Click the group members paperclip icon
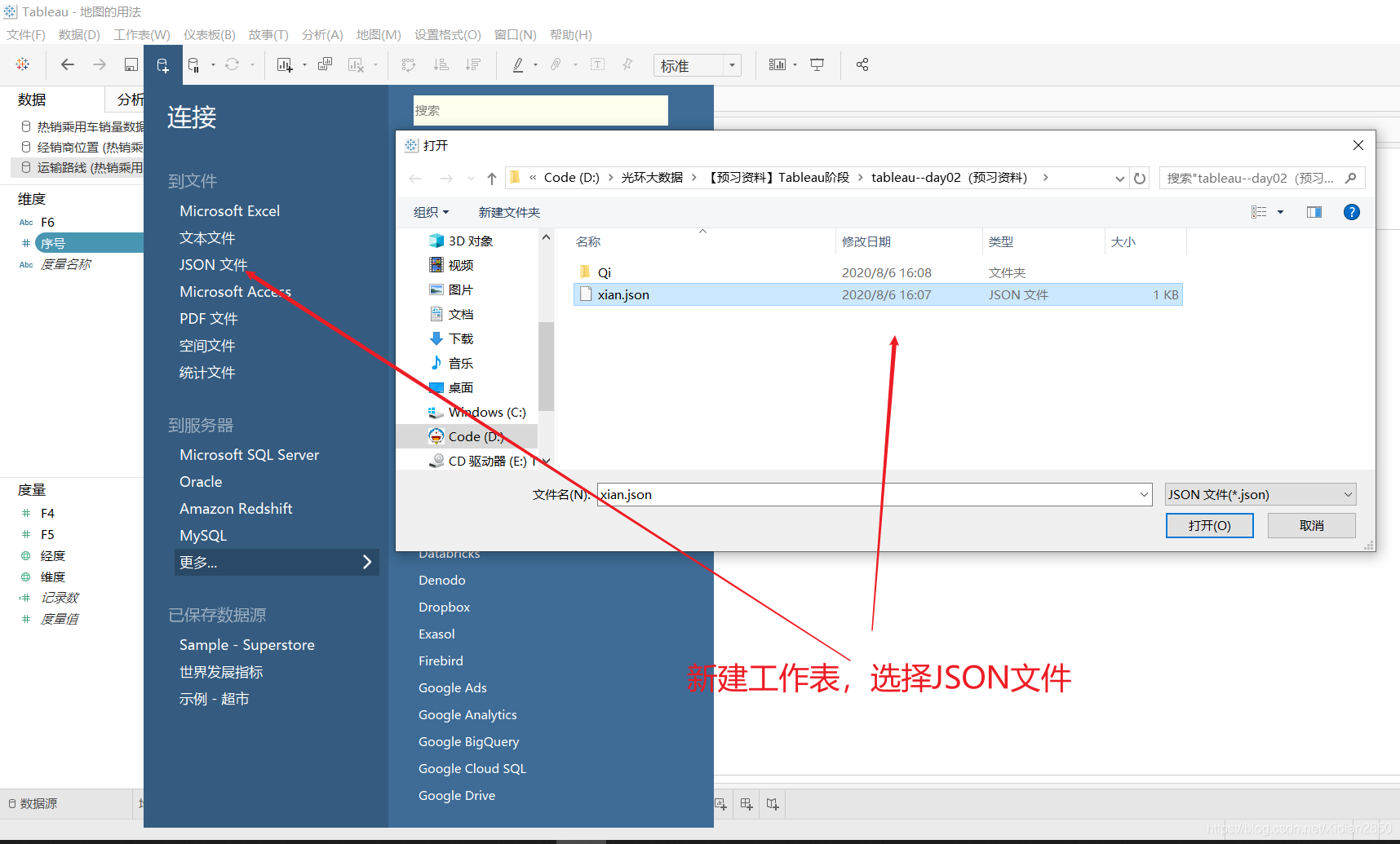The width and height of the screenshot is (1400, 844). click(556, 64)
